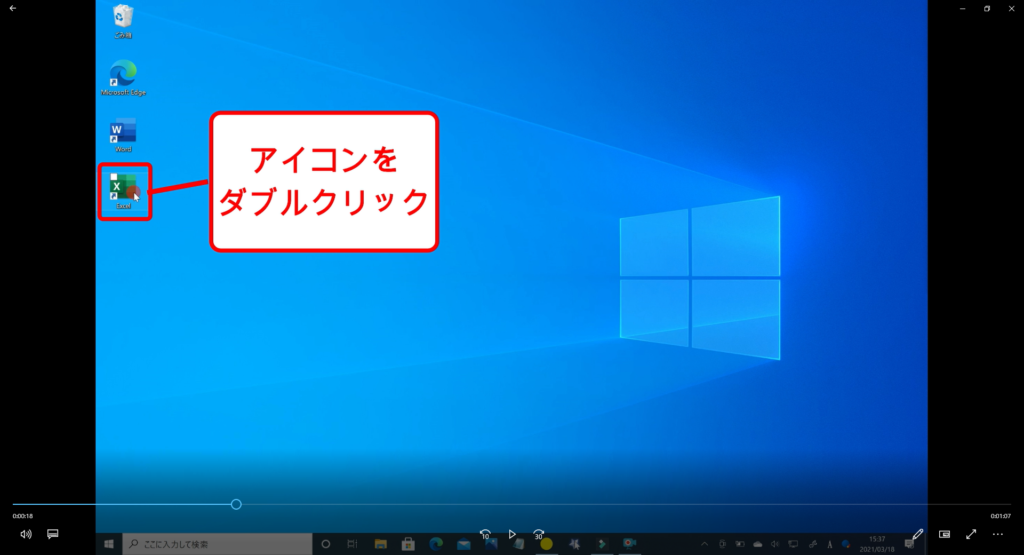Image resolution: width=1024 pixels, height=555 pixels.
Task: Select the Word desktop shortcut
Action: point(123,131)
